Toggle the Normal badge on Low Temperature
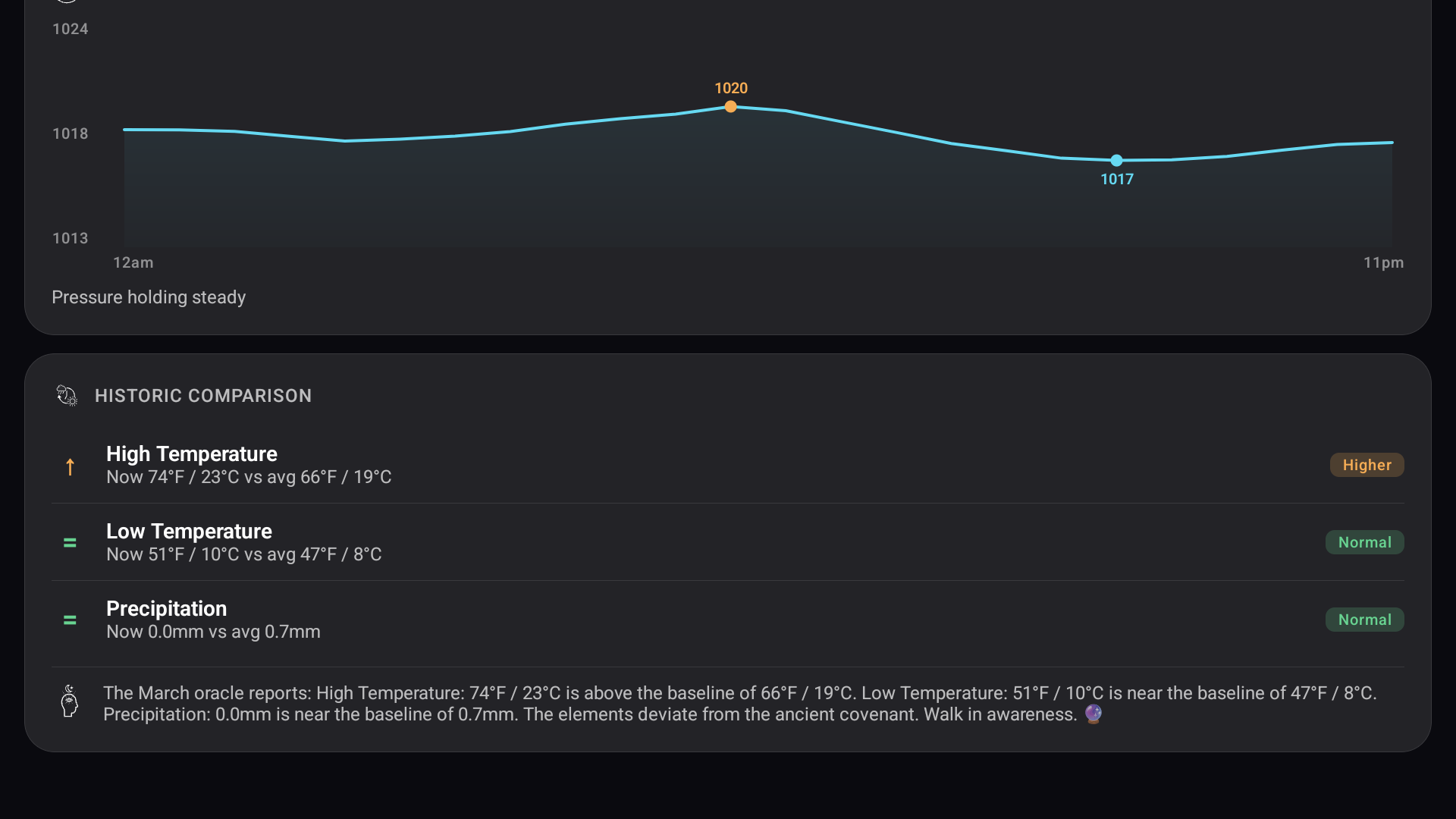This screenshot has width=1456, height=819. coord(1363,541)
